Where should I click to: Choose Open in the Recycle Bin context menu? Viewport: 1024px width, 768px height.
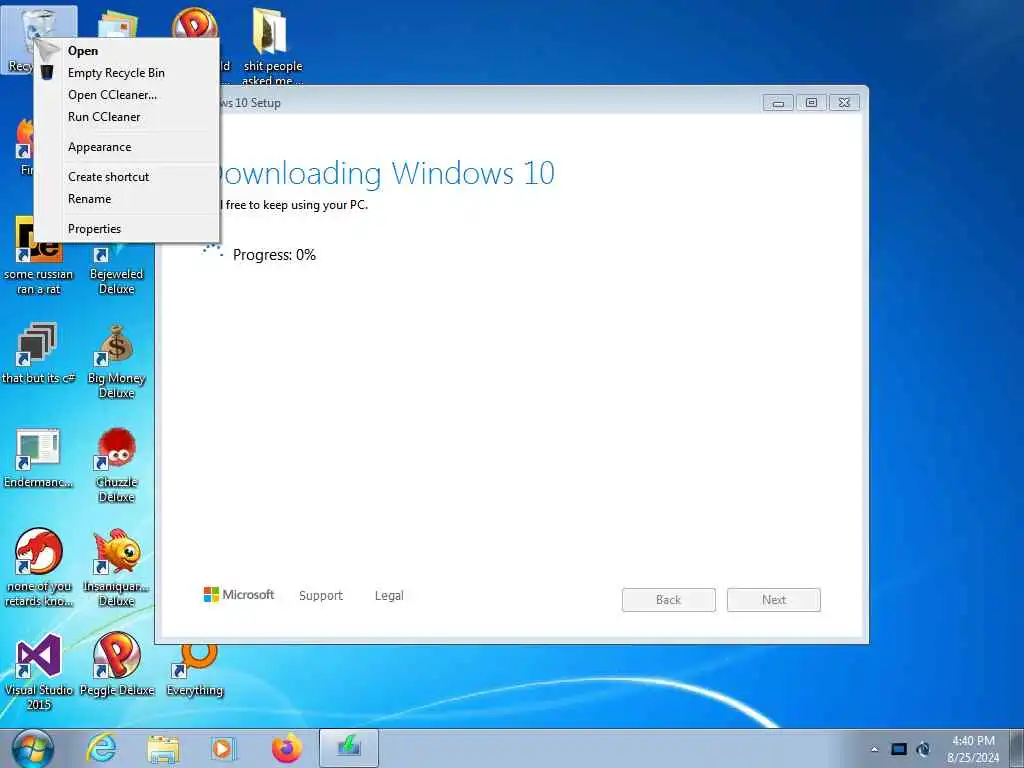pos(83,51)
